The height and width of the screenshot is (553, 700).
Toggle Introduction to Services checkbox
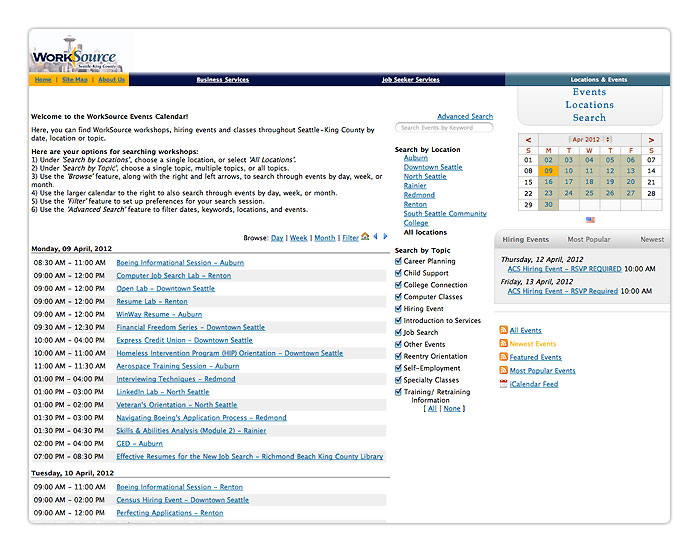tap(398, 320)
